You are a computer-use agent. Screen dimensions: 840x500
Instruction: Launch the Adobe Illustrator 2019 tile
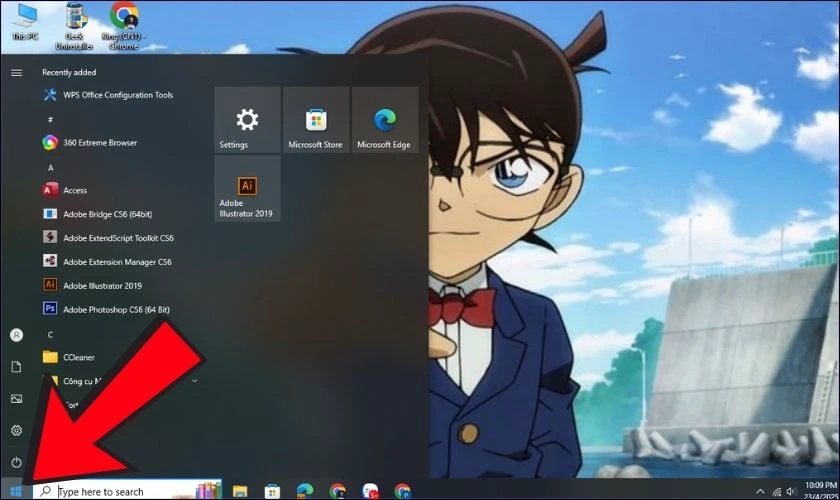click(x=247, y=189)
